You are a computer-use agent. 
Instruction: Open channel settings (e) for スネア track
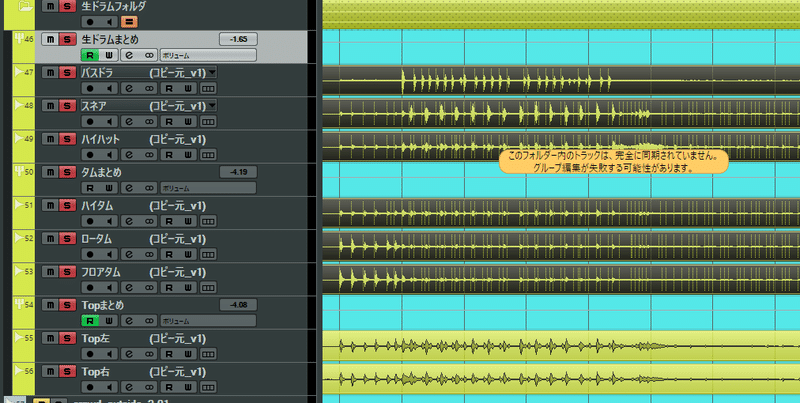[130, 121]
